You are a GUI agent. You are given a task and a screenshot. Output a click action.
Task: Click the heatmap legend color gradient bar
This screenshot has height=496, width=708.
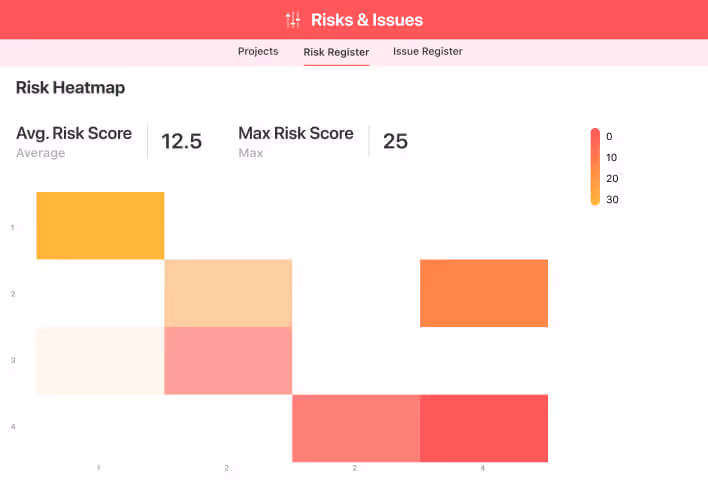(595, 166)
